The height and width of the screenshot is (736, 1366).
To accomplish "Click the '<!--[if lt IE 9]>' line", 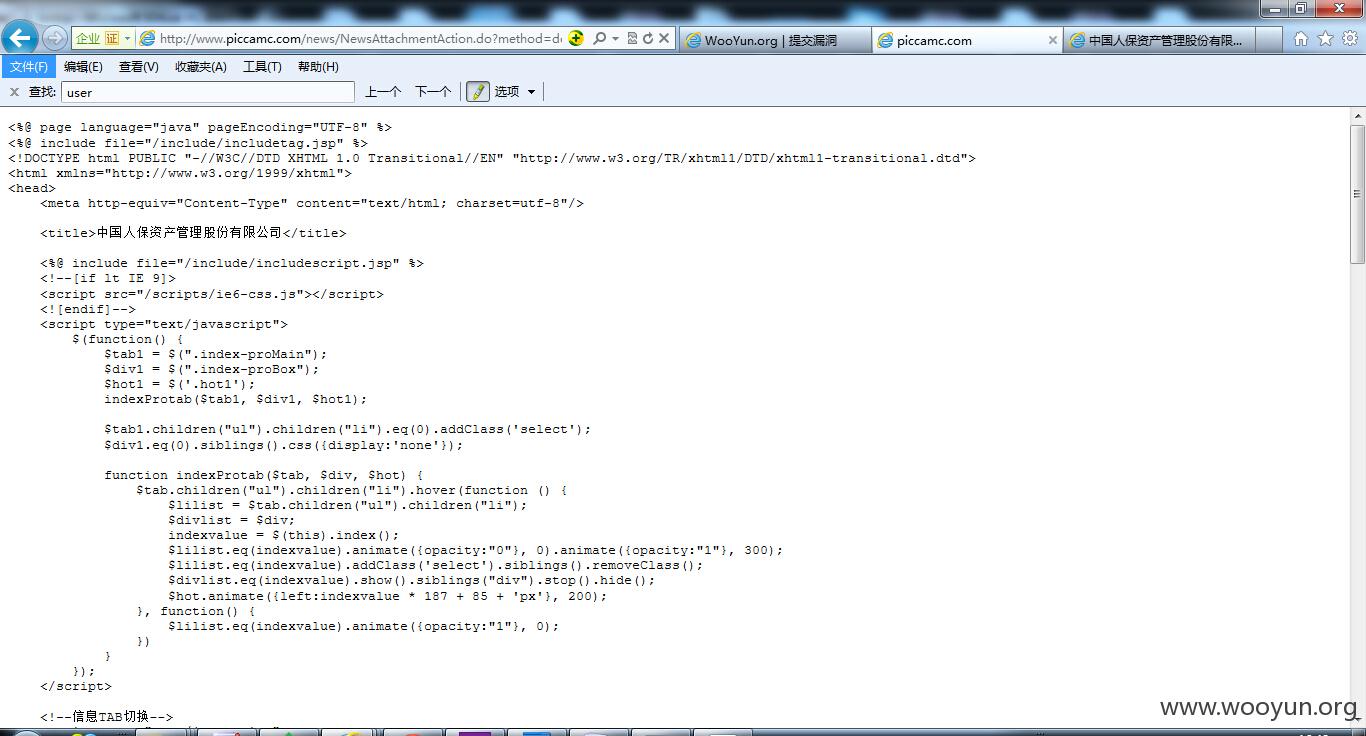I will [x=108, y=279].
